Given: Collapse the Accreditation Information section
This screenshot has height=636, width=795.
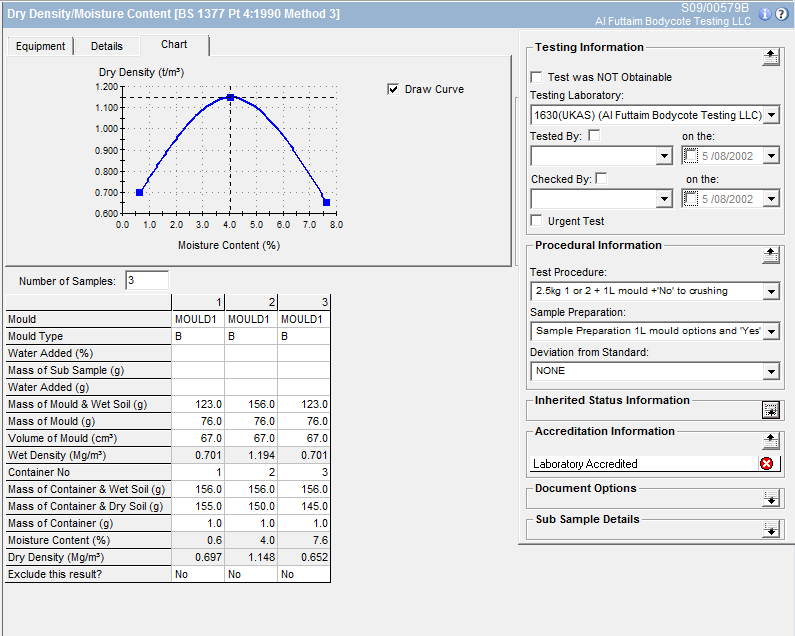Looking at the screenshot, I should 770,441.
